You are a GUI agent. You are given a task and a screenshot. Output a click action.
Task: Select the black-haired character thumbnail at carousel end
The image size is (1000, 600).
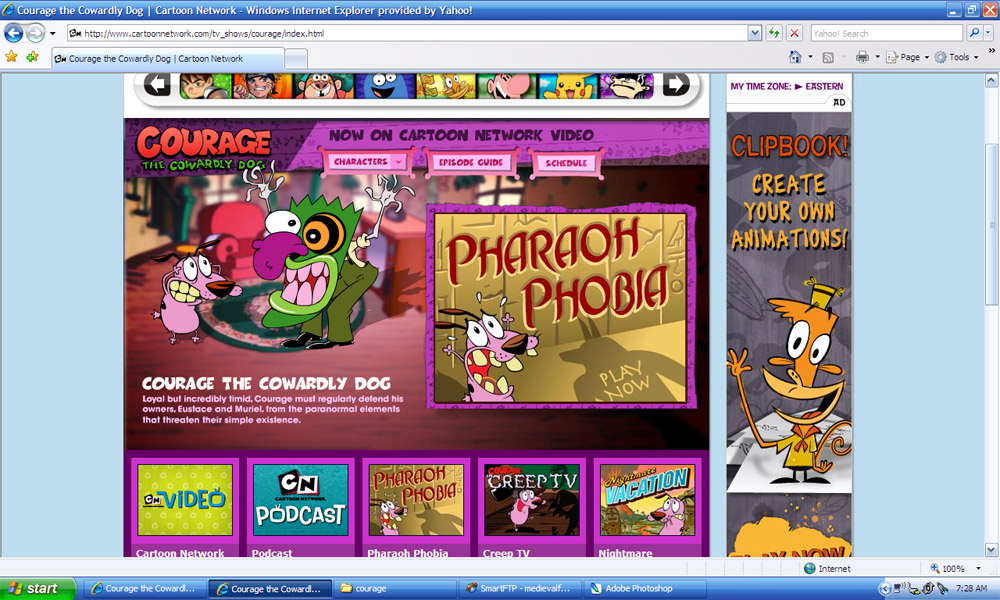626,85
